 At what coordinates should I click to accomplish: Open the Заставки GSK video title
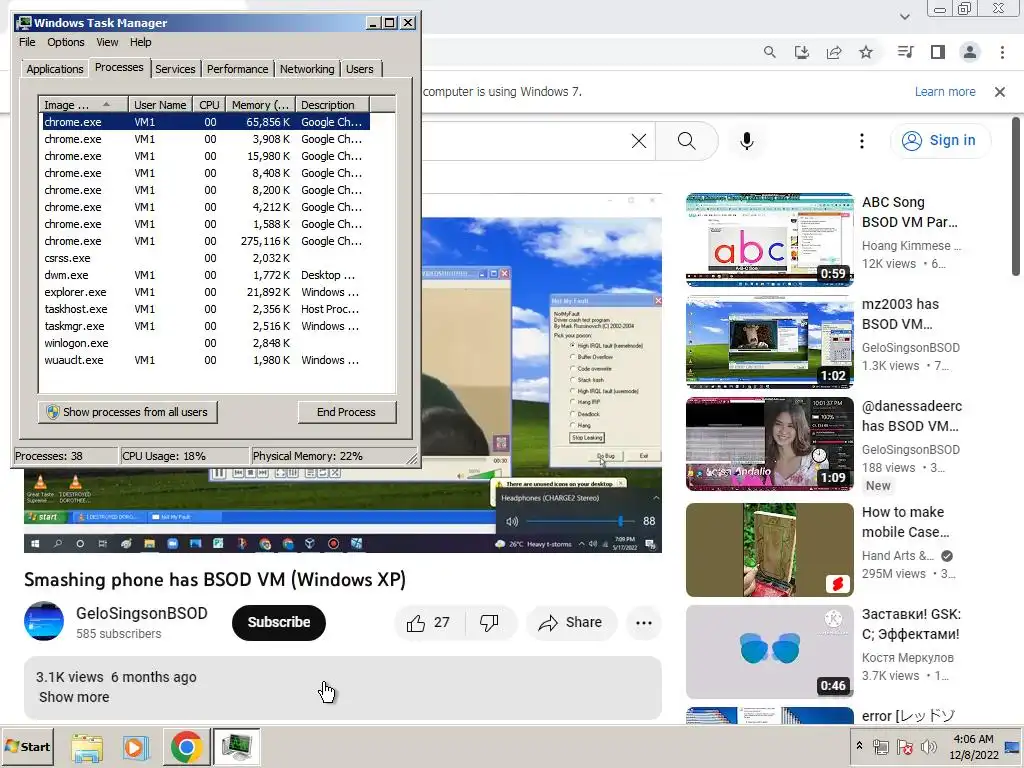coord(912,624)
